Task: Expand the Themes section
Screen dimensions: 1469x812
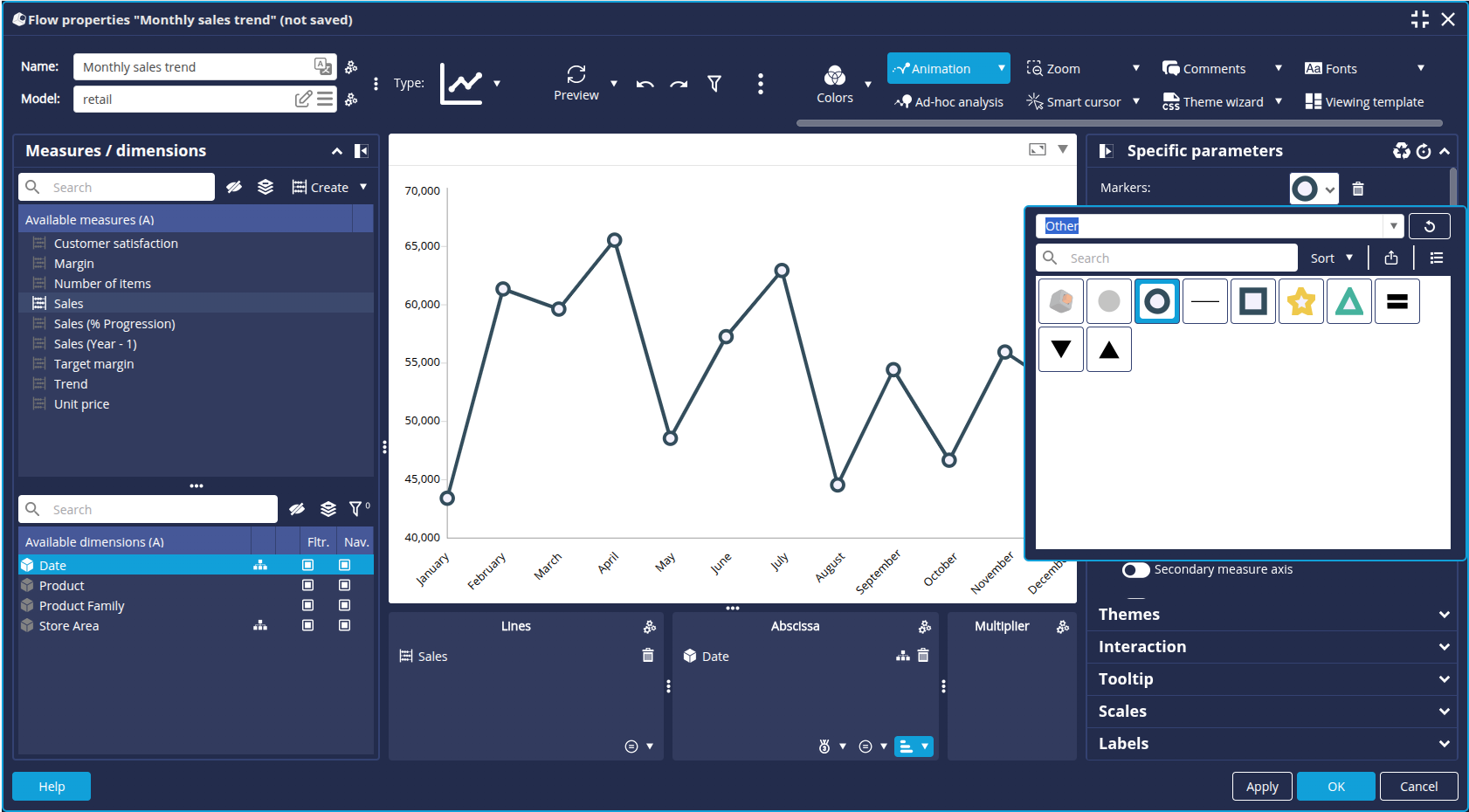Action: pos(1271,615)
